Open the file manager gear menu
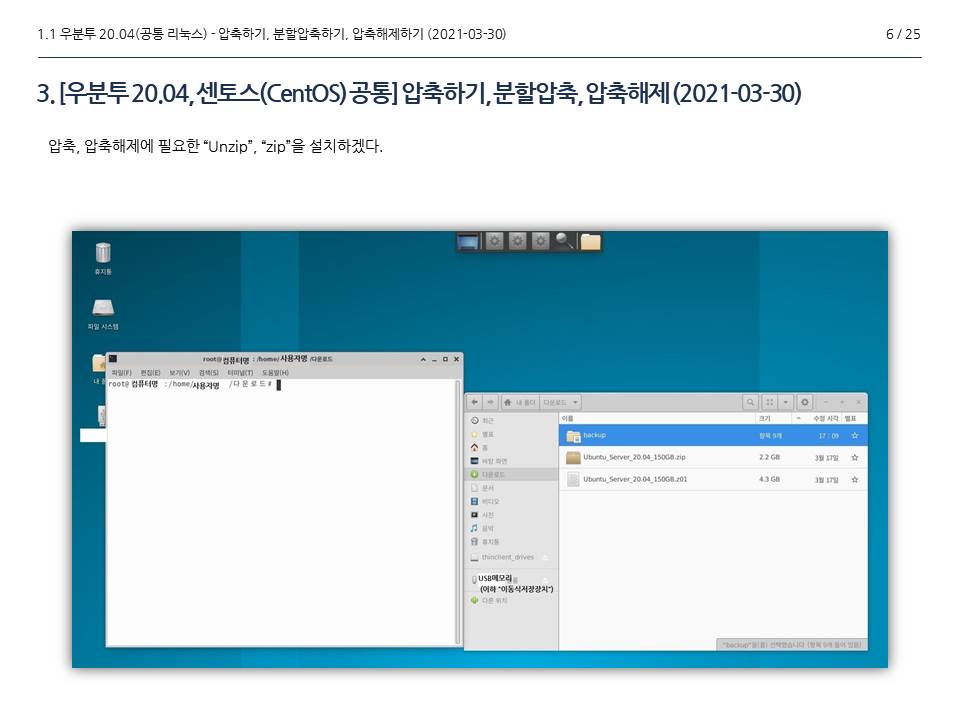The image size is (960, 720). (805, 402)
